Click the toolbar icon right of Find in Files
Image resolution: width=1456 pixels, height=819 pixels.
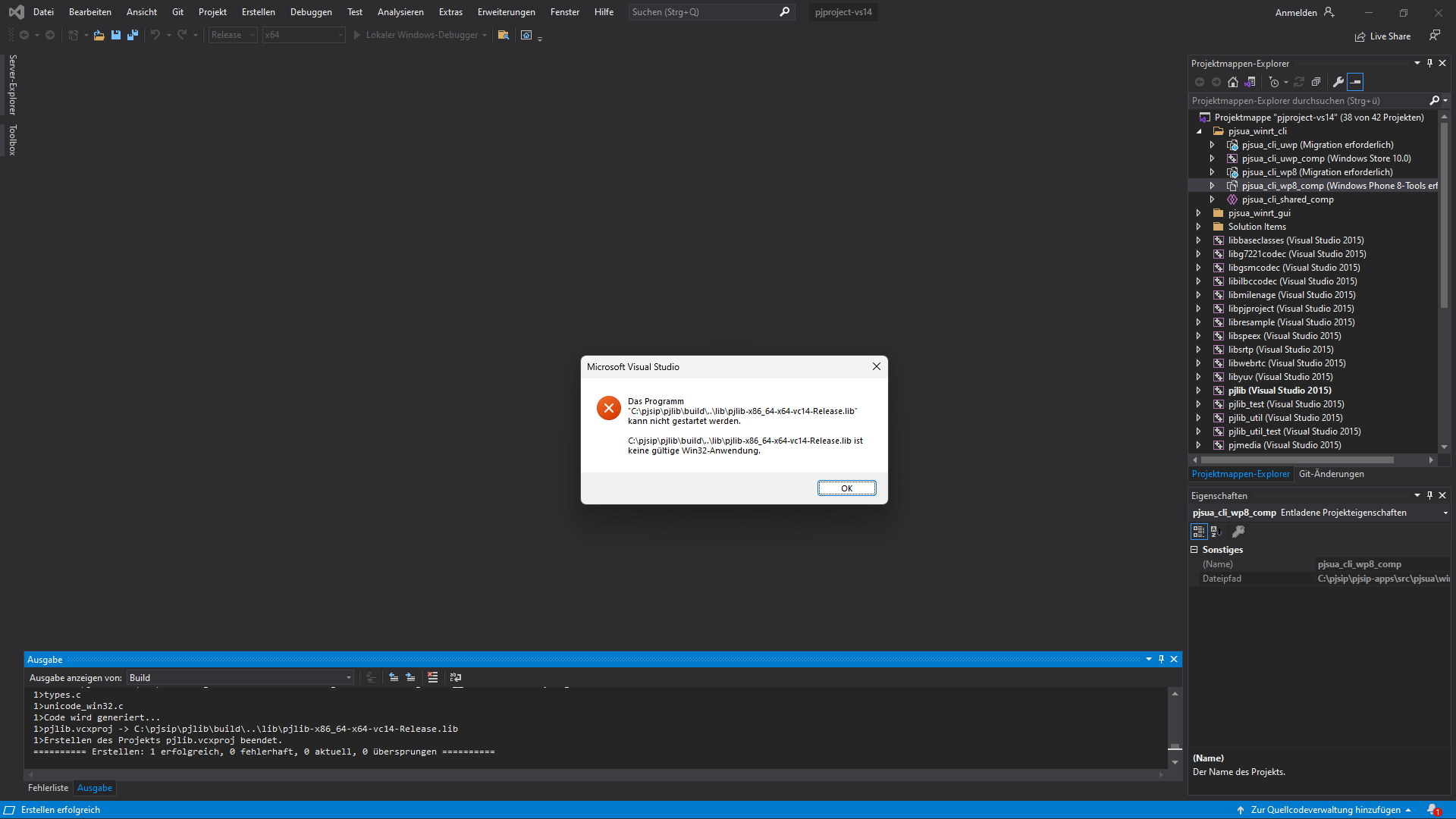pyautogui.click(x=526, y=35)
